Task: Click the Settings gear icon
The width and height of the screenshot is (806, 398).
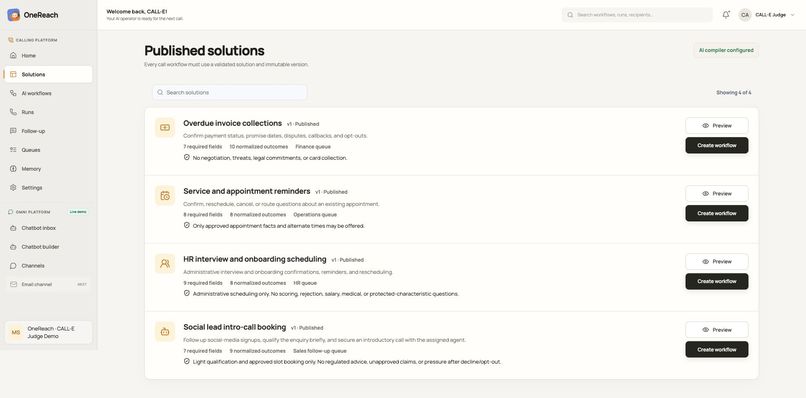Action: [13, 188]
